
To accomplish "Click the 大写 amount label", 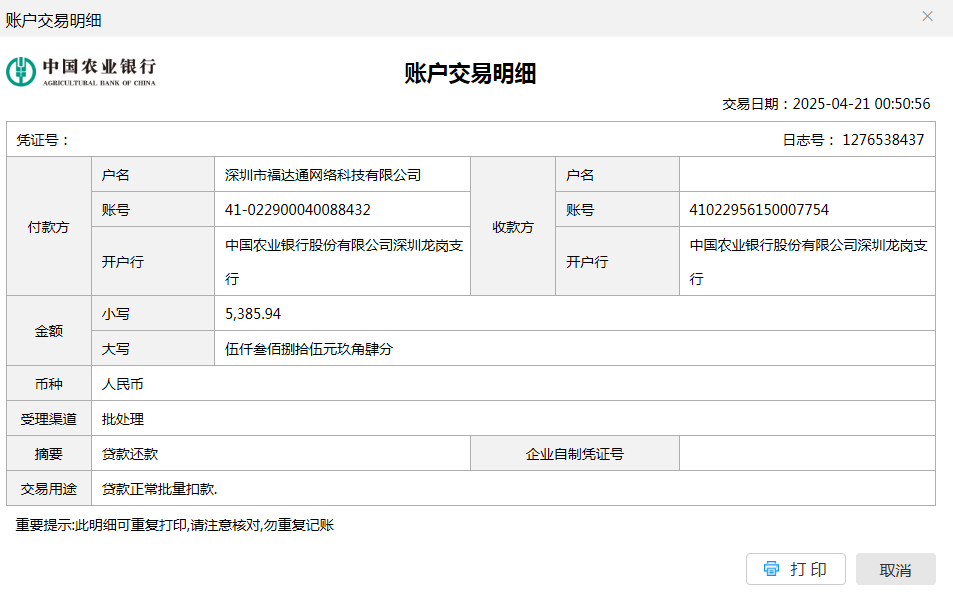I will (153, 349).
